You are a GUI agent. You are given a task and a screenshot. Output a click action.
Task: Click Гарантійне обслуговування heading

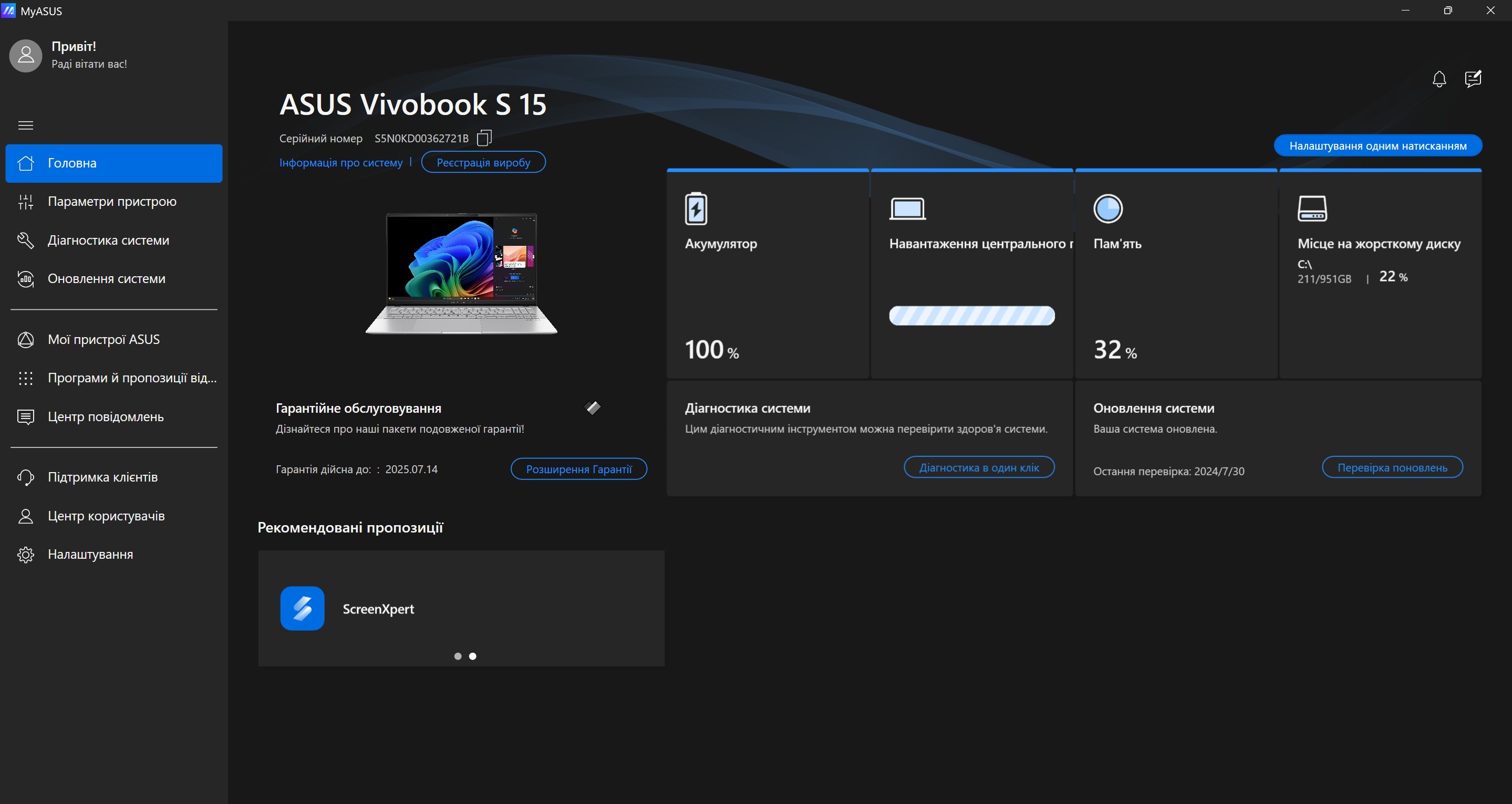359,409
